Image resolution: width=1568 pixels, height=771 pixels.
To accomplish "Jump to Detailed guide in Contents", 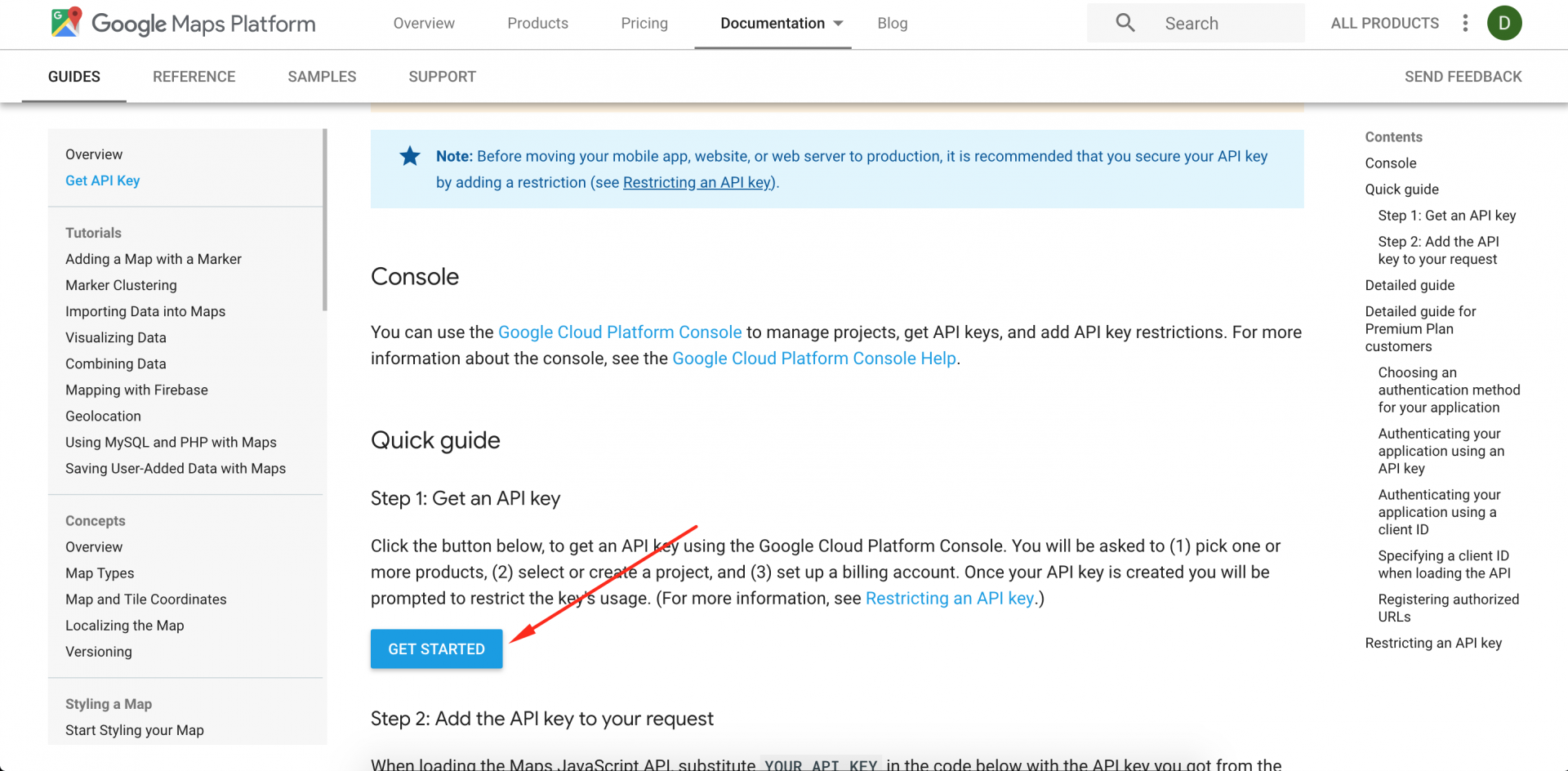I will pos(1410,285).
